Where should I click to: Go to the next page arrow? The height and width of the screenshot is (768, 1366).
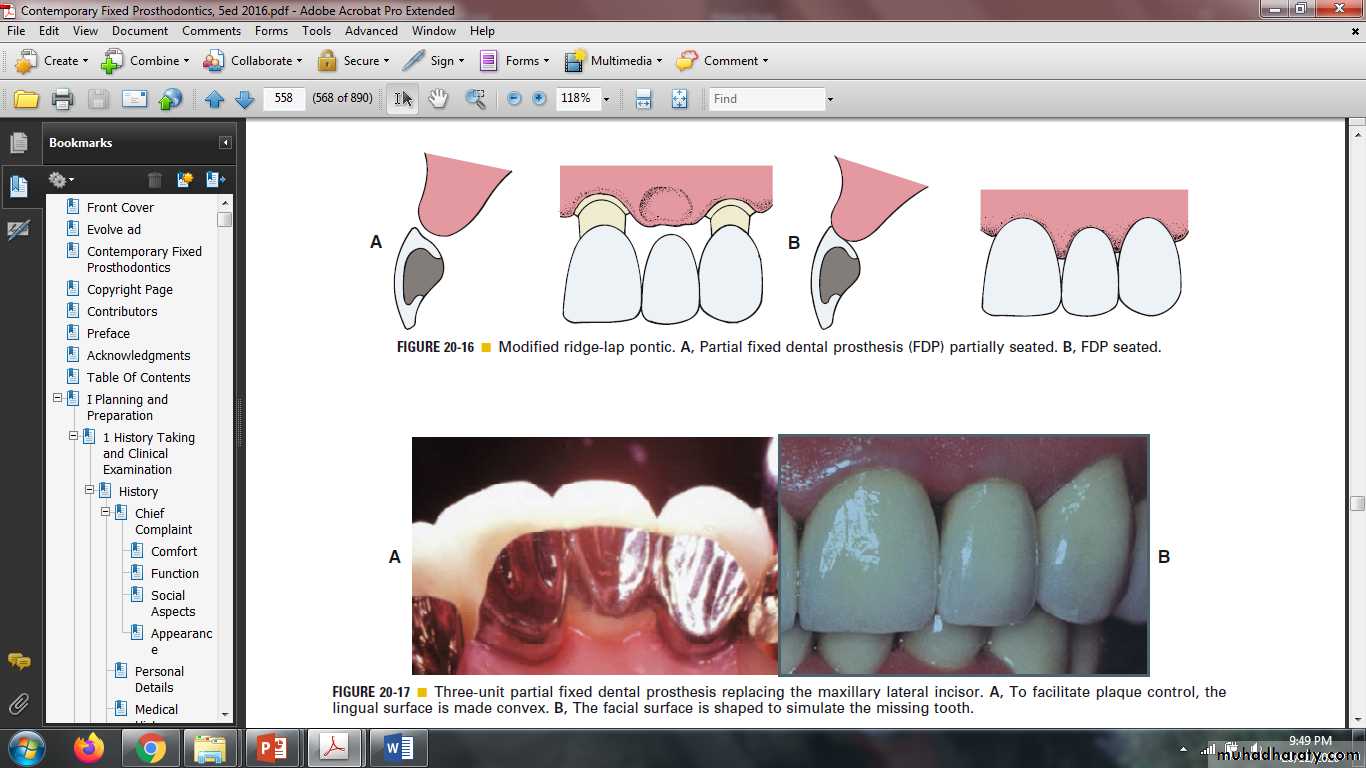(244, 99)
